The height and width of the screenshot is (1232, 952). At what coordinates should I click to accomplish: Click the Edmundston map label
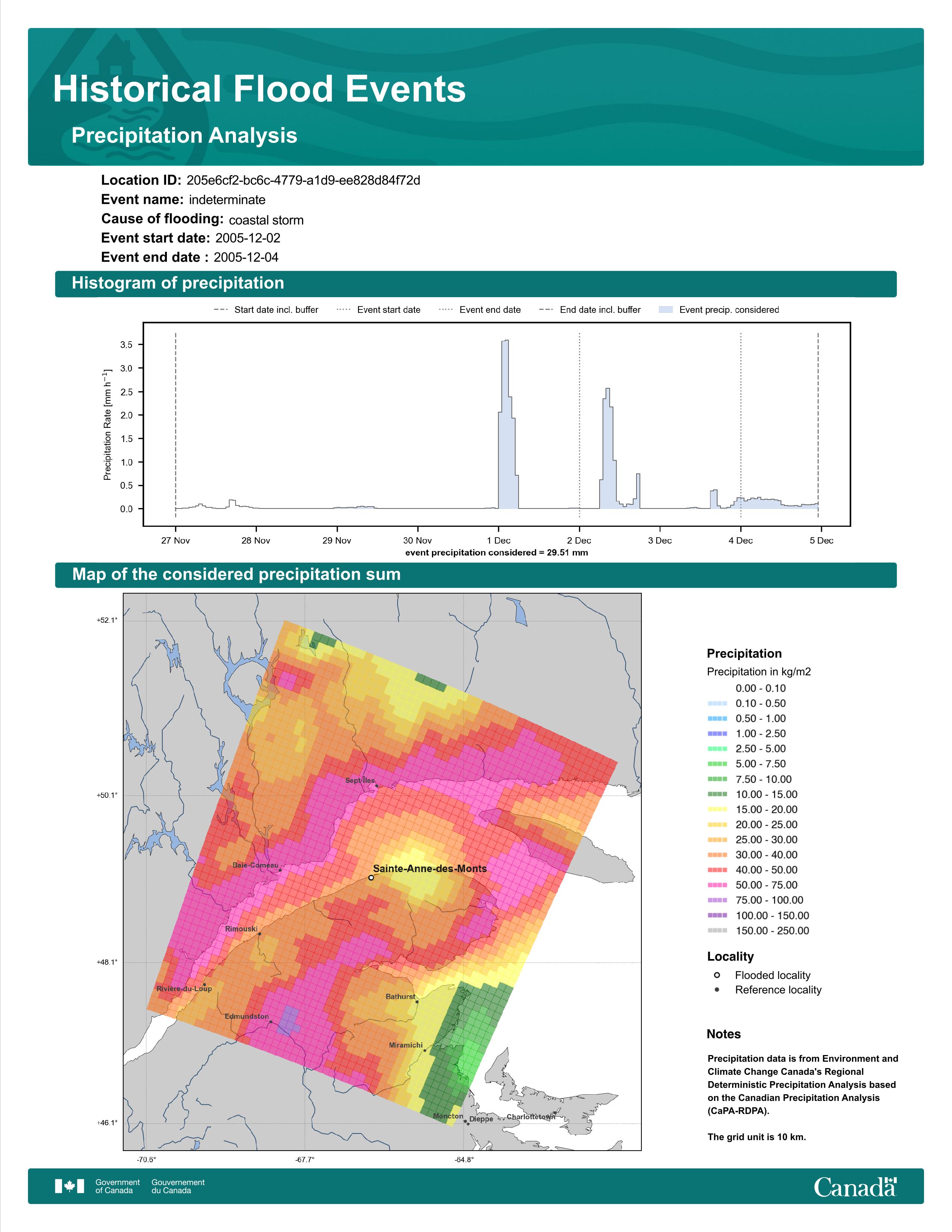click(x=247, y=1017)
